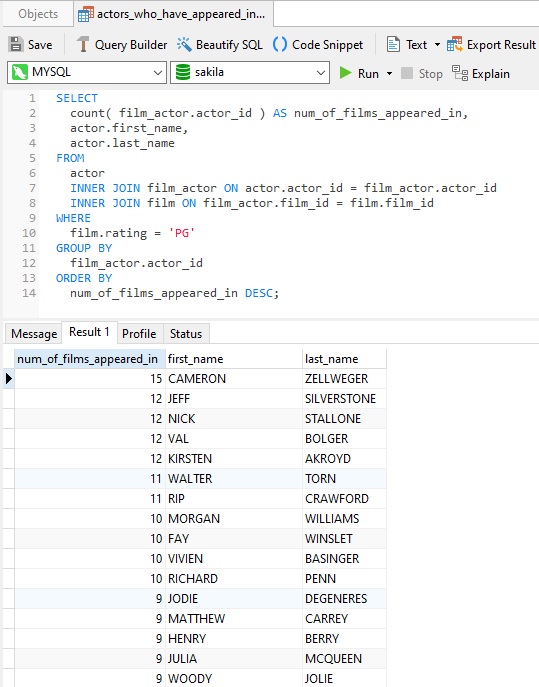Viewport: 539px width, 687px height.
Task: Insert a Code Snippet
Action: pos(318,44)
